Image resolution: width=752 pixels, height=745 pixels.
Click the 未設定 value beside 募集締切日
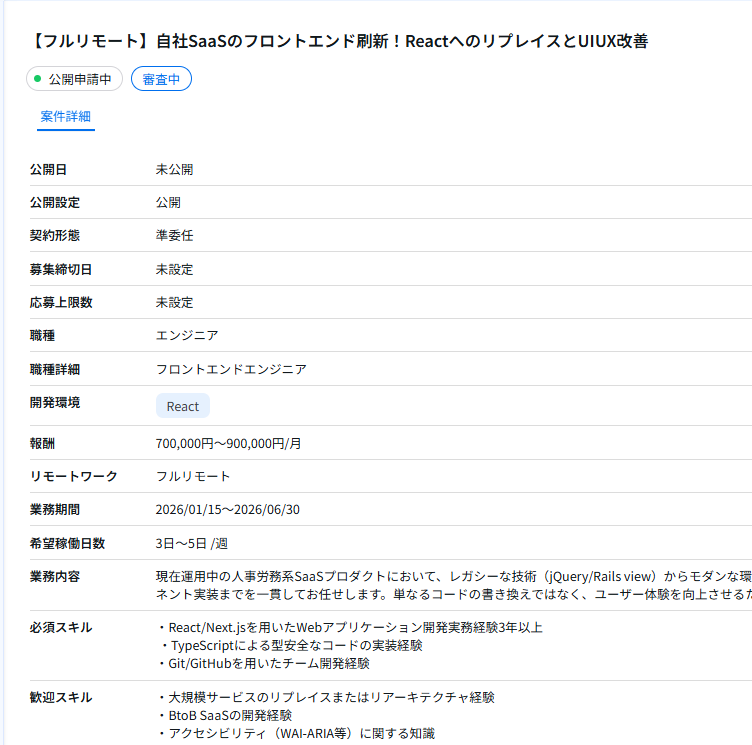(174, 269)
